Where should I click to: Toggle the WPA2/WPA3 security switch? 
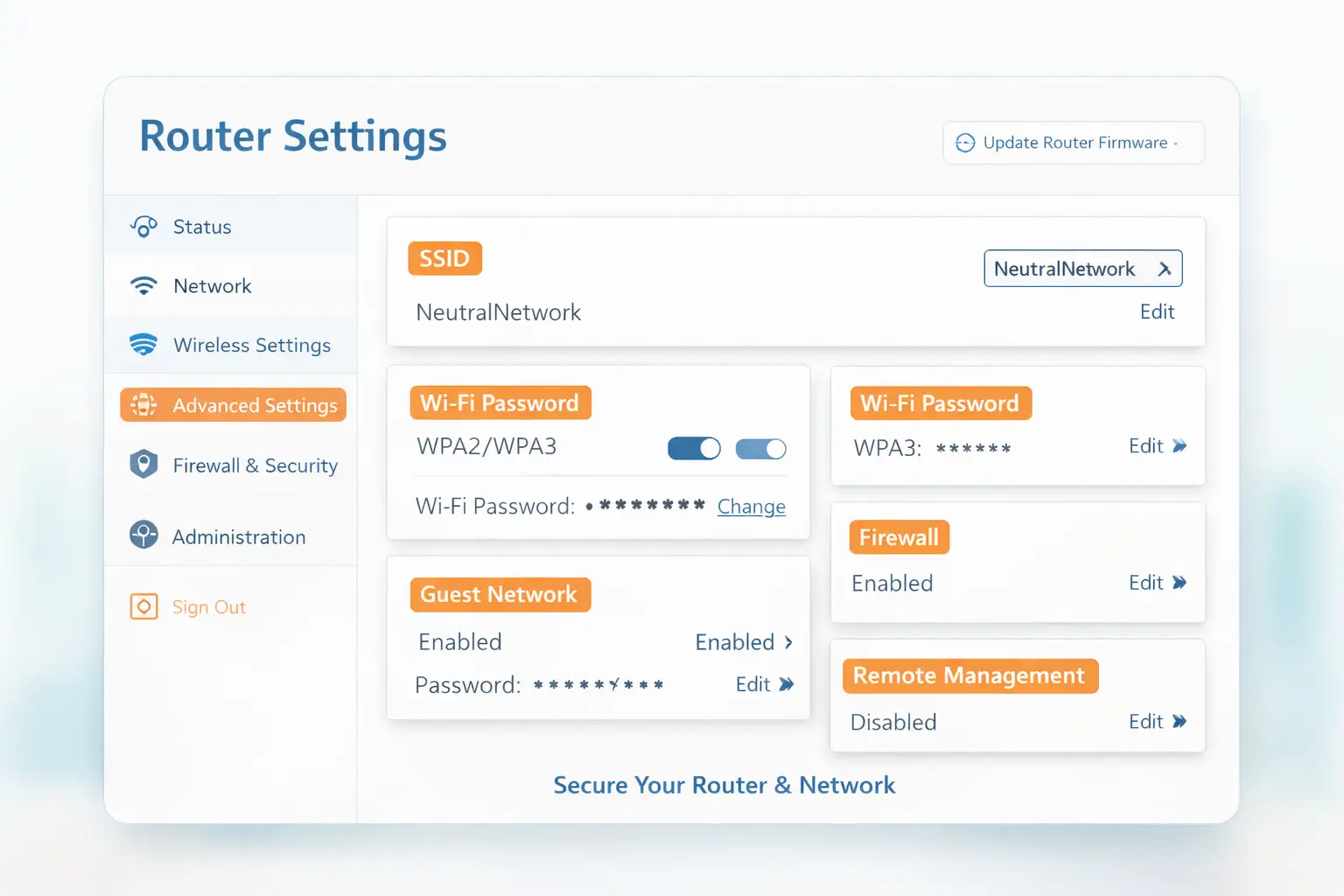pos(694,448)
